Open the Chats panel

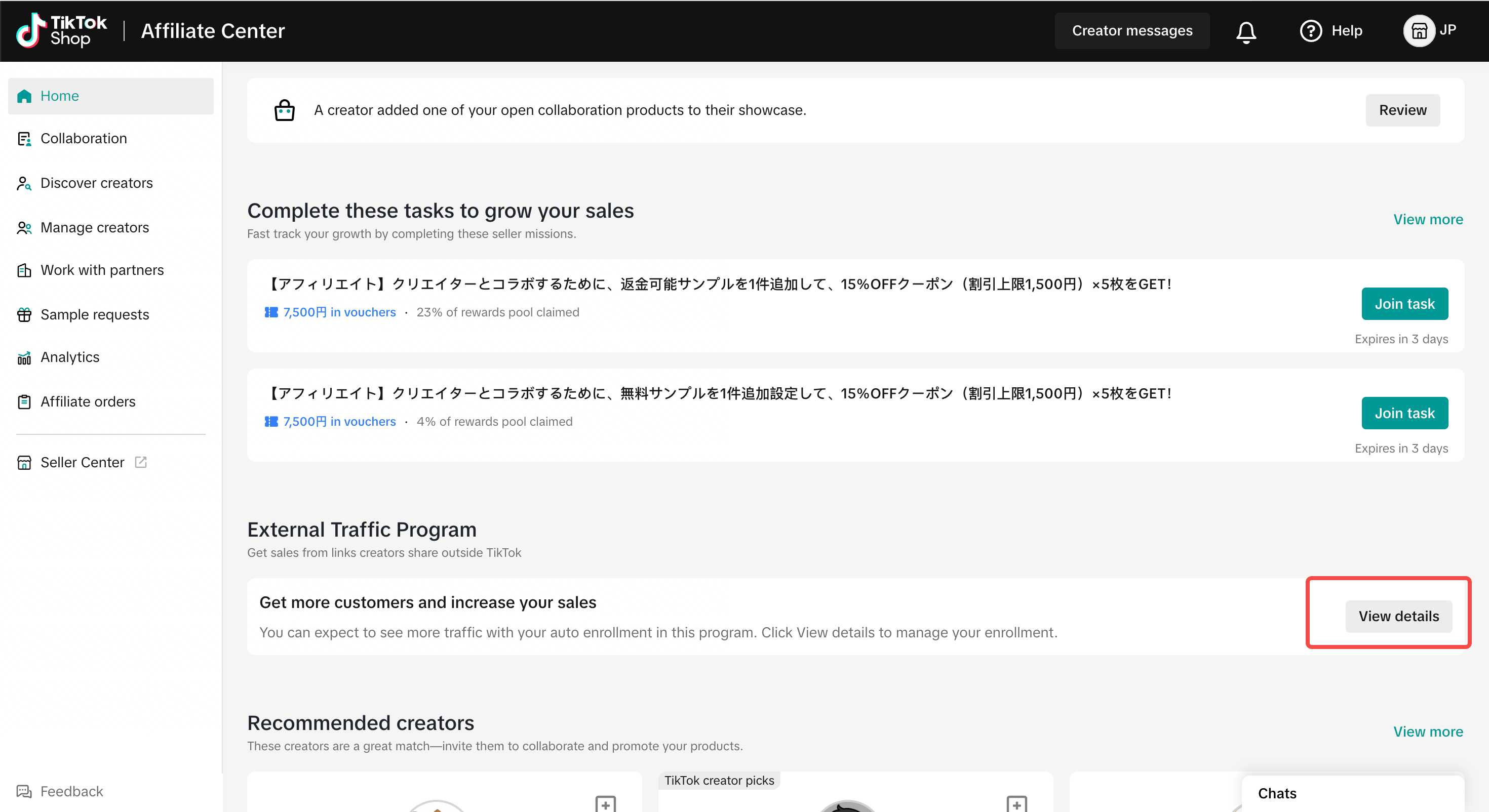[x=1353, y=793]
